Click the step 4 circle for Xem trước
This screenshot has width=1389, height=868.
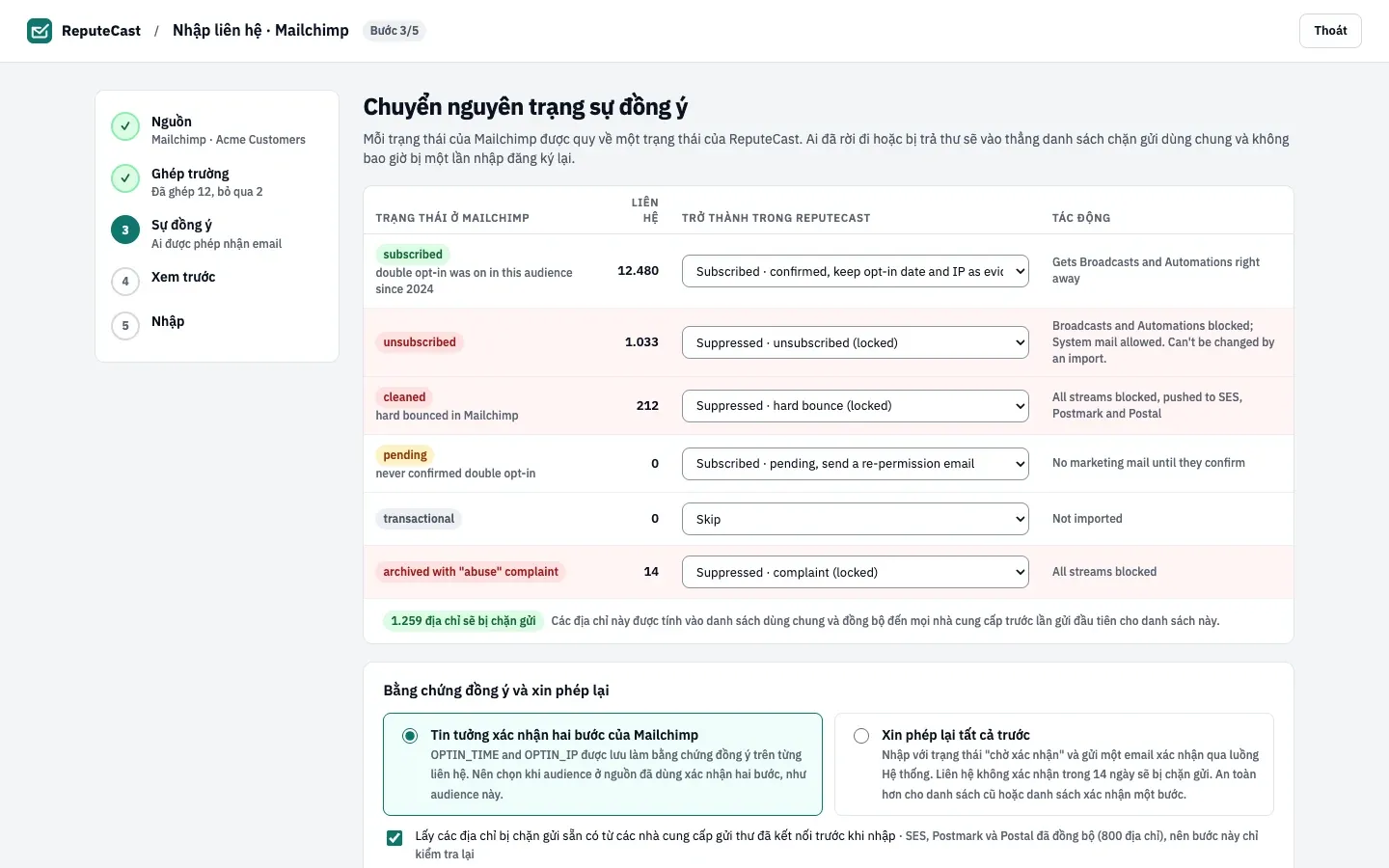click(x=125, y=282)
